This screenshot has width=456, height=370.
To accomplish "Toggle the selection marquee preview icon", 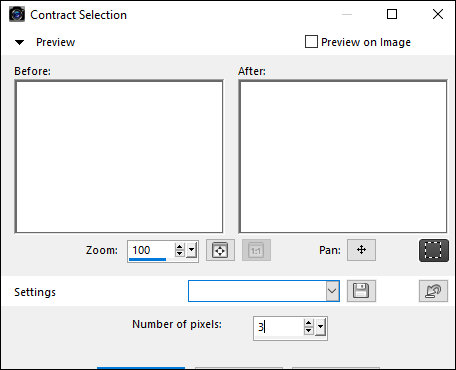I will coord(434,250).
